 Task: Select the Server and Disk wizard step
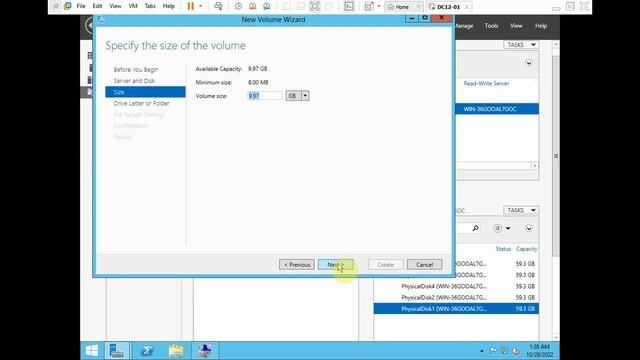pos(134,81)
